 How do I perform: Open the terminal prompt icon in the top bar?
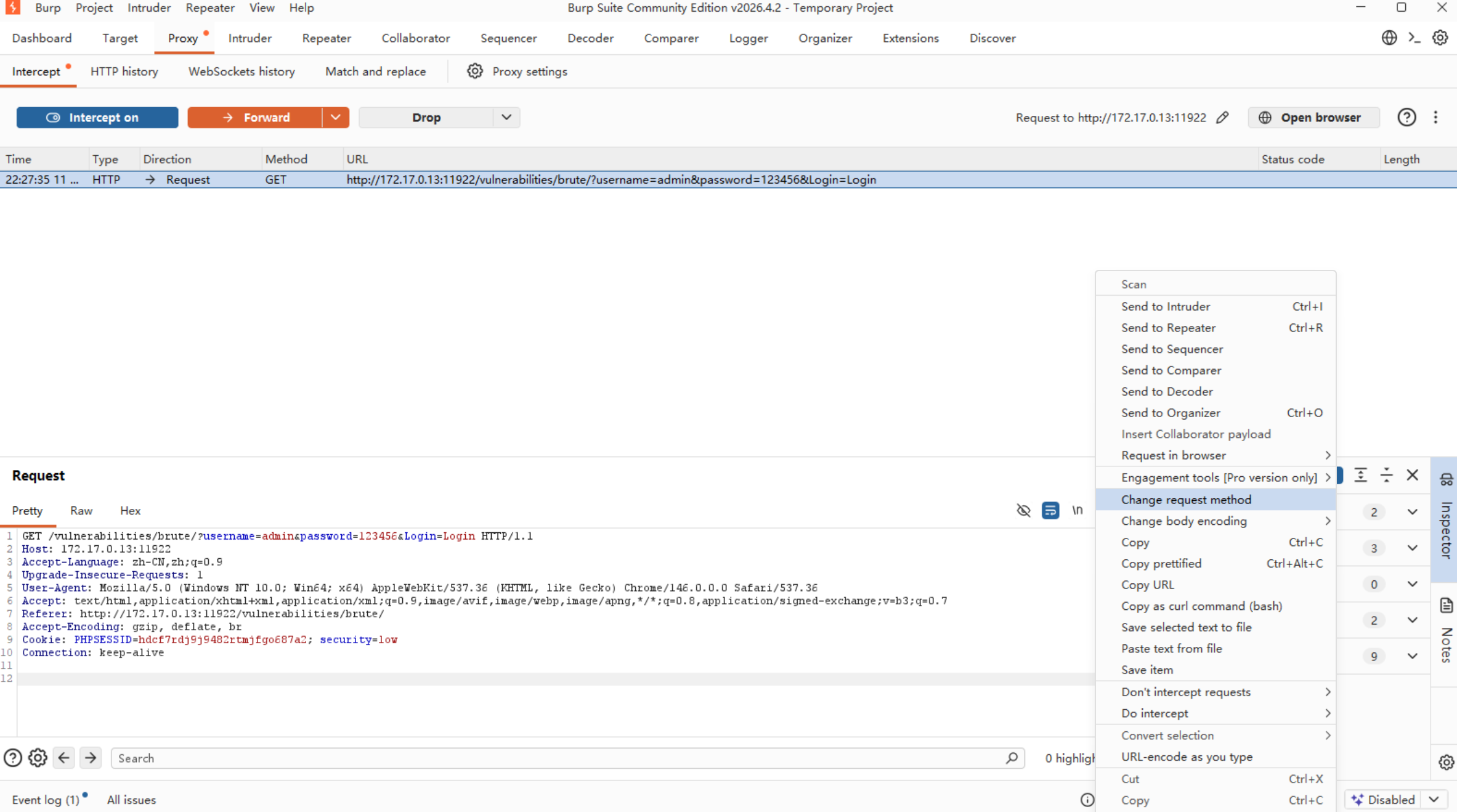[1414, 38]
